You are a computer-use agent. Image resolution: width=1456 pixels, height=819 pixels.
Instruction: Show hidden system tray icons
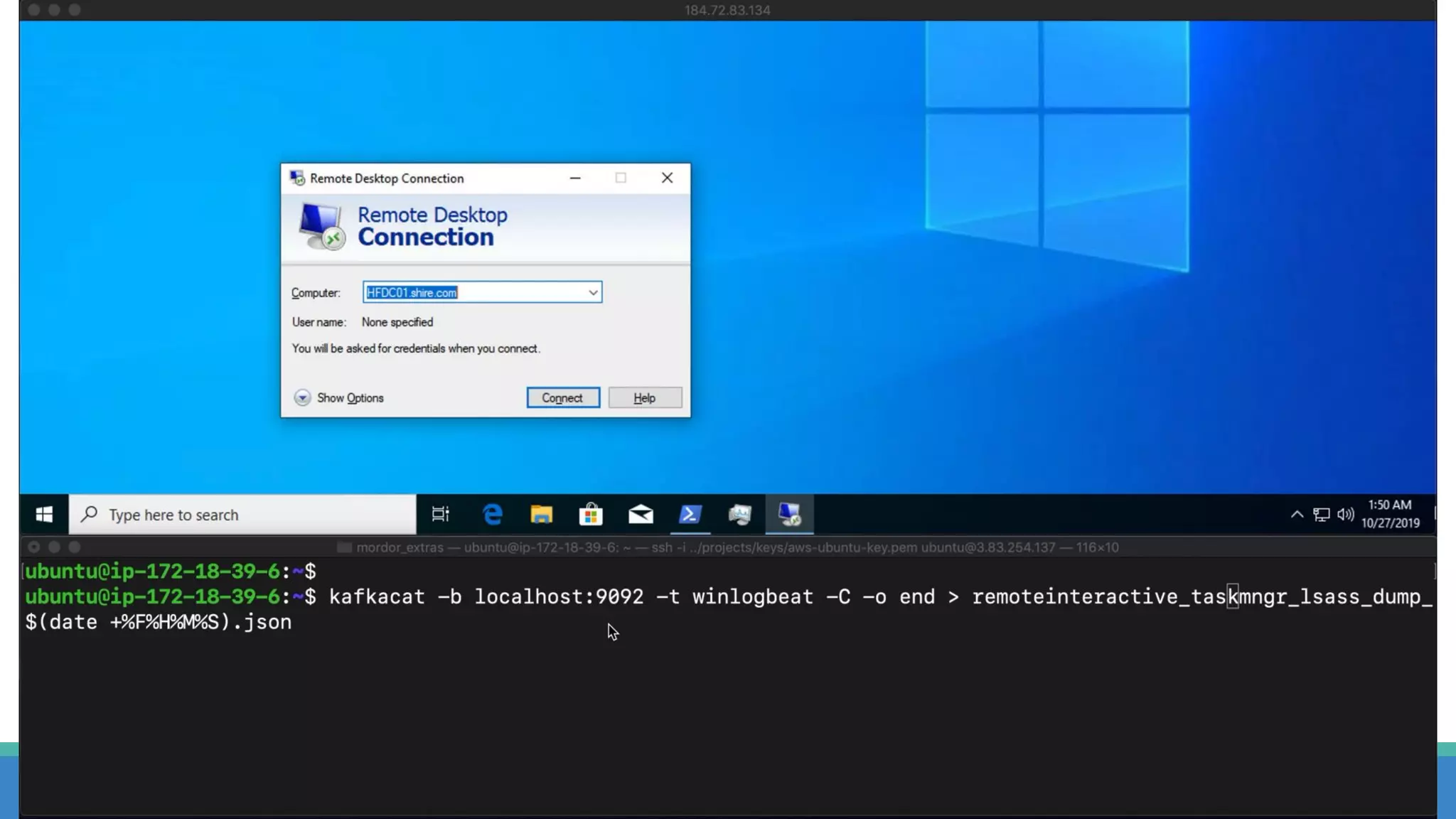[1297, 514]
